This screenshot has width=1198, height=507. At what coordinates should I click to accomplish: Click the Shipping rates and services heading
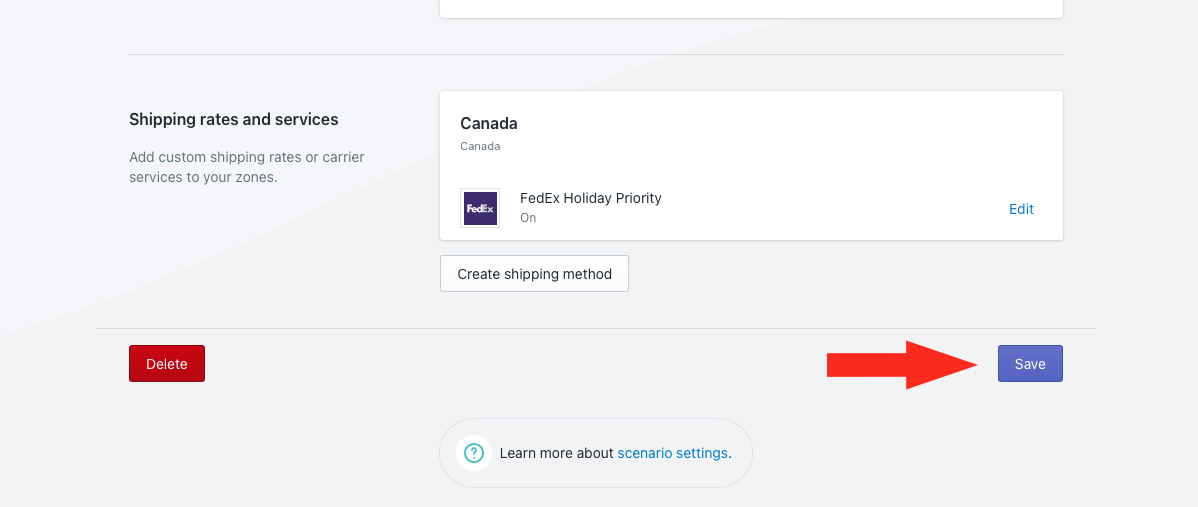[x=234, y=119]
